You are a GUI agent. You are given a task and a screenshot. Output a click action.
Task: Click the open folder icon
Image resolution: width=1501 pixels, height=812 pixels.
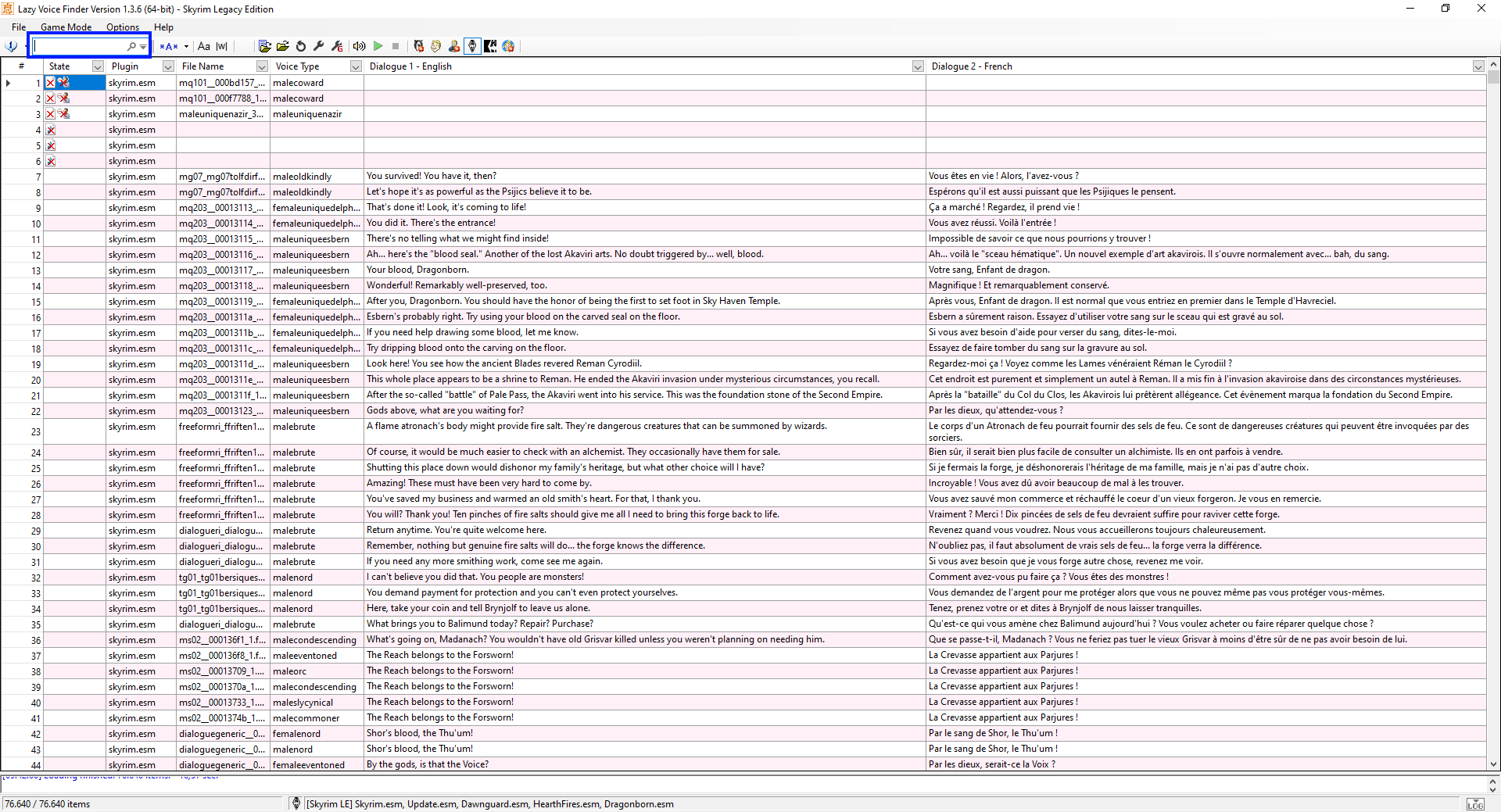(x=283, y=46)
